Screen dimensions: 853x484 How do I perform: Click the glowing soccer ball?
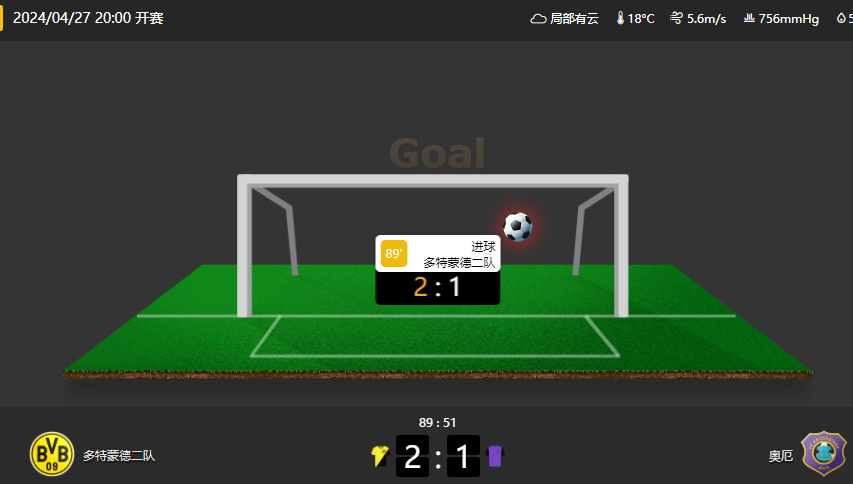point(518,227)
